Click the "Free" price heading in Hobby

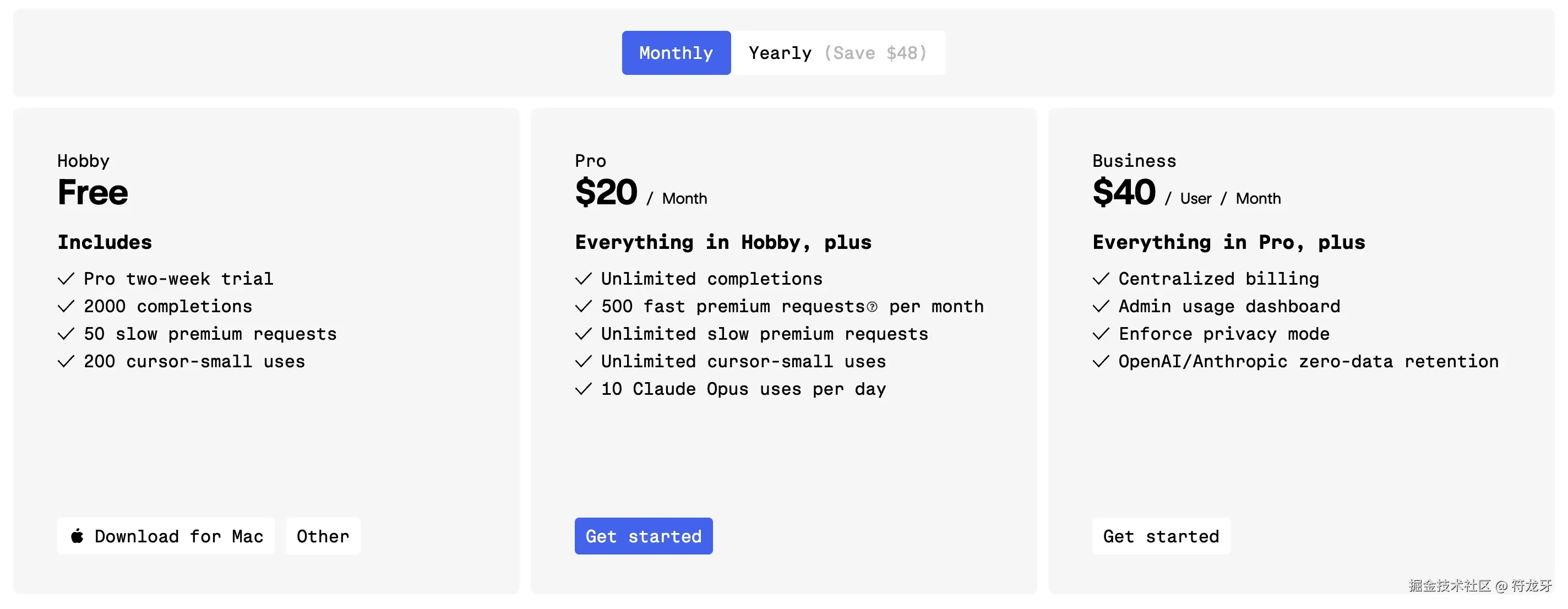tap(93, 192)
